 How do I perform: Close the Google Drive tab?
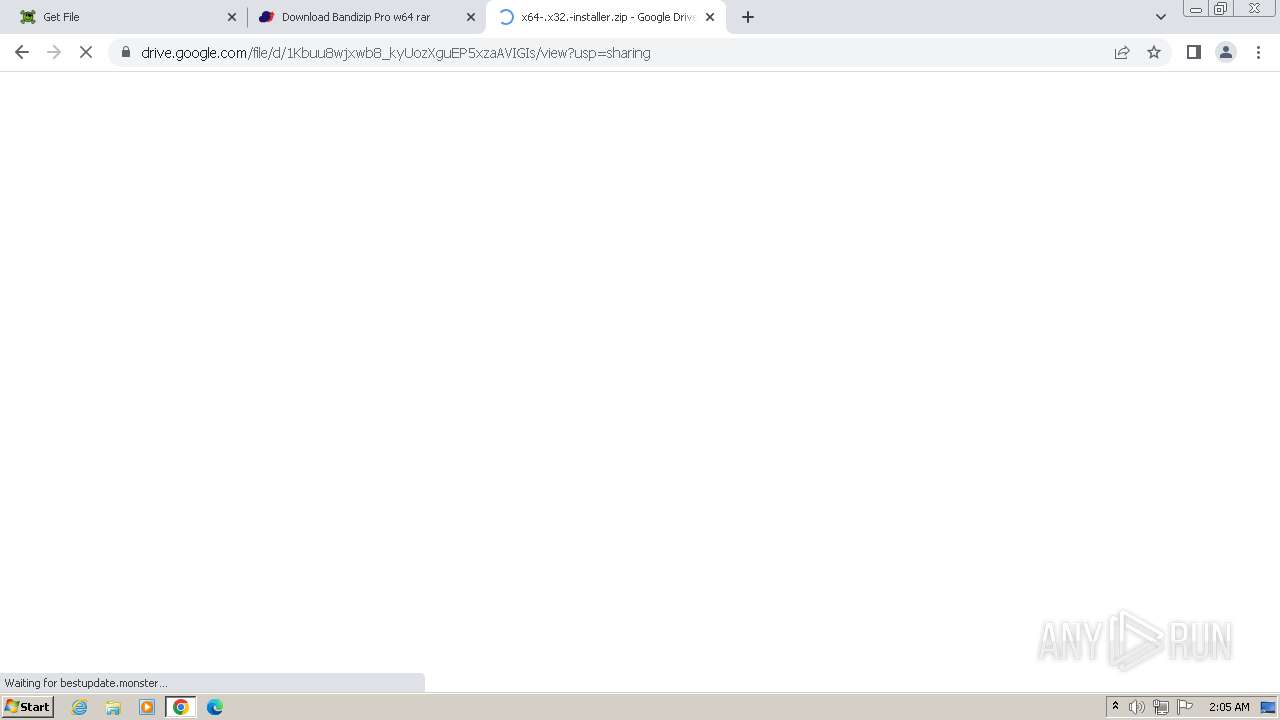click(x=710, y=17)
